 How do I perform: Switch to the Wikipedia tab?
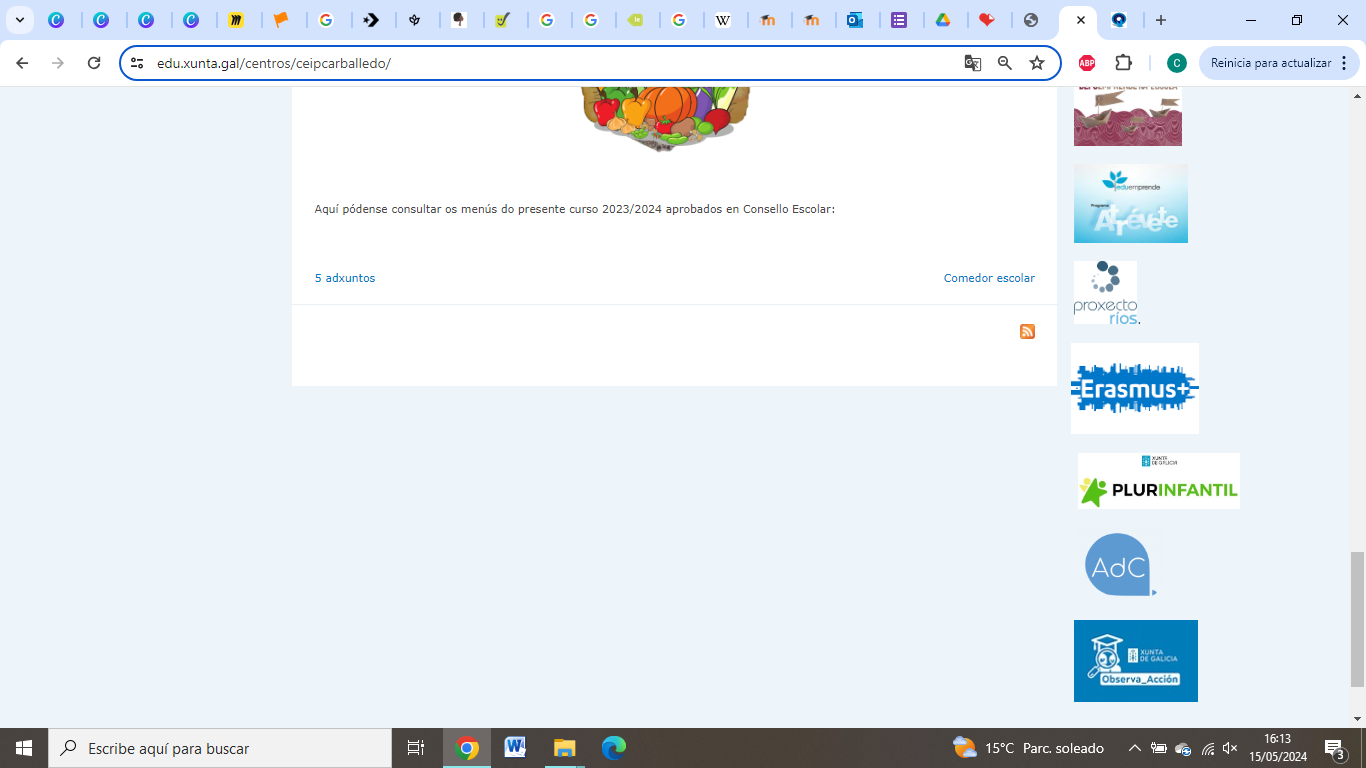point(724,20)
